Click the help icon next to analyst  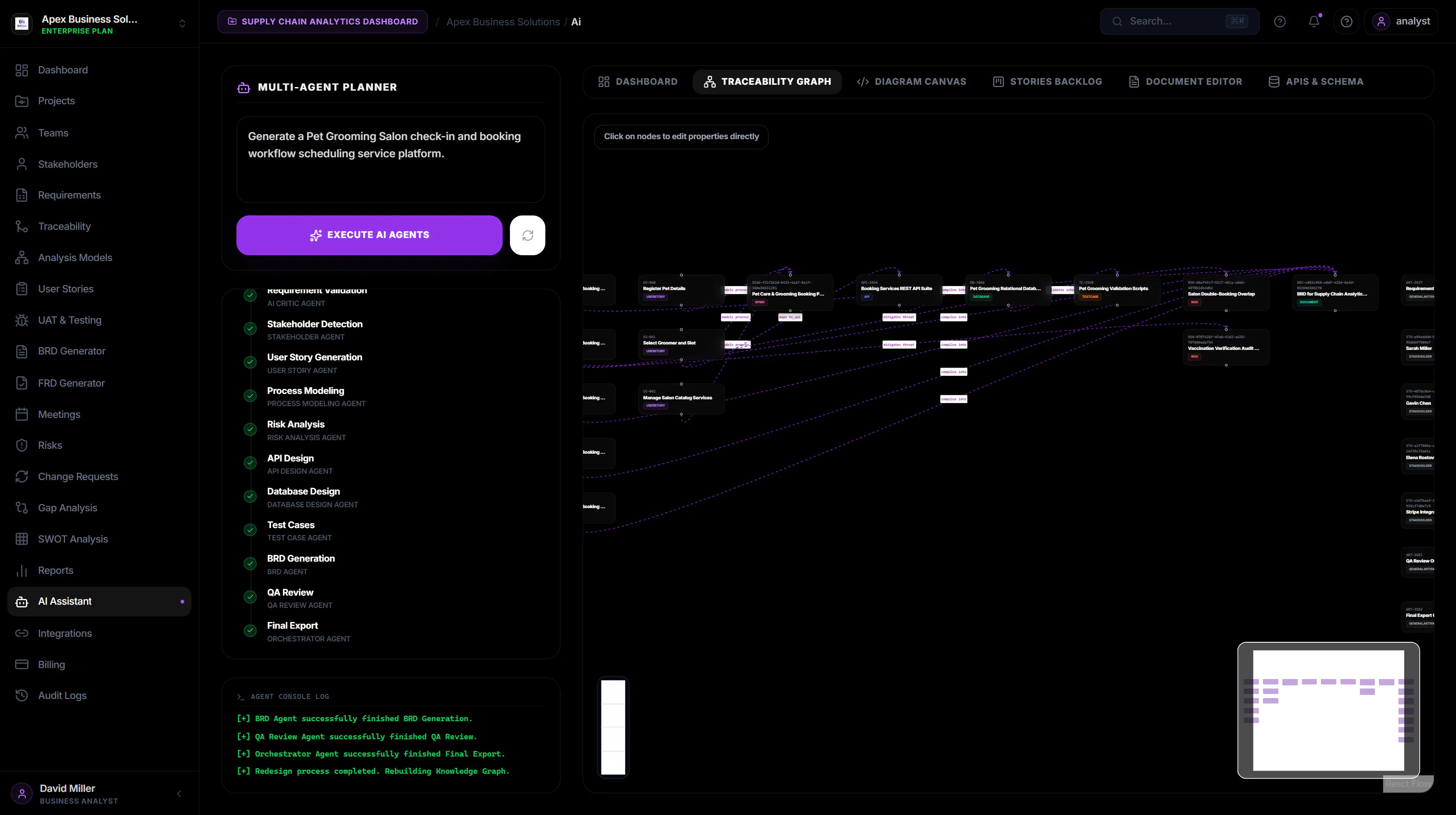coord(1347,21)
